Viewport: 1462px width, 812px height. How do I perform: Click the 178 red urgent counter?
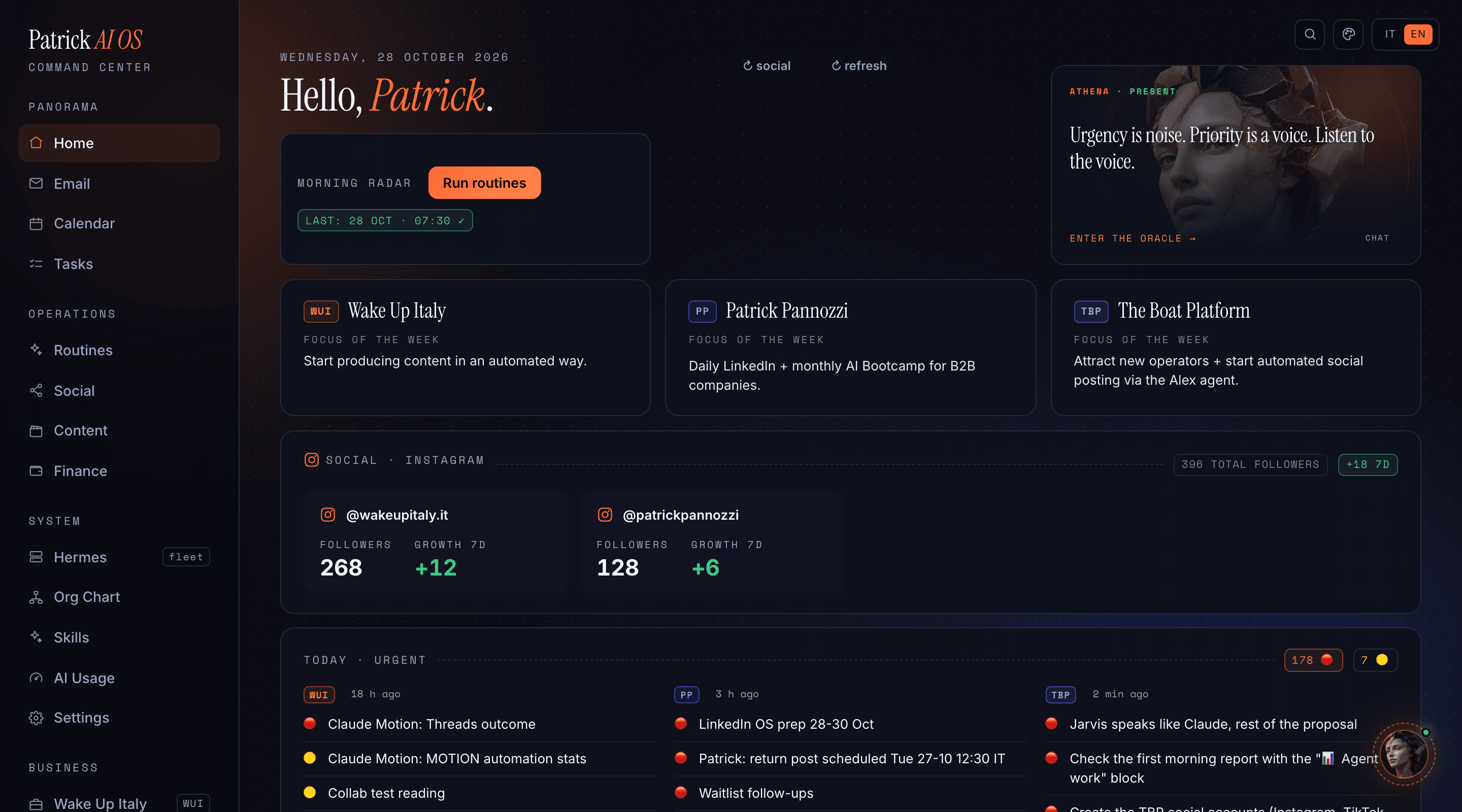(1313, 660)
